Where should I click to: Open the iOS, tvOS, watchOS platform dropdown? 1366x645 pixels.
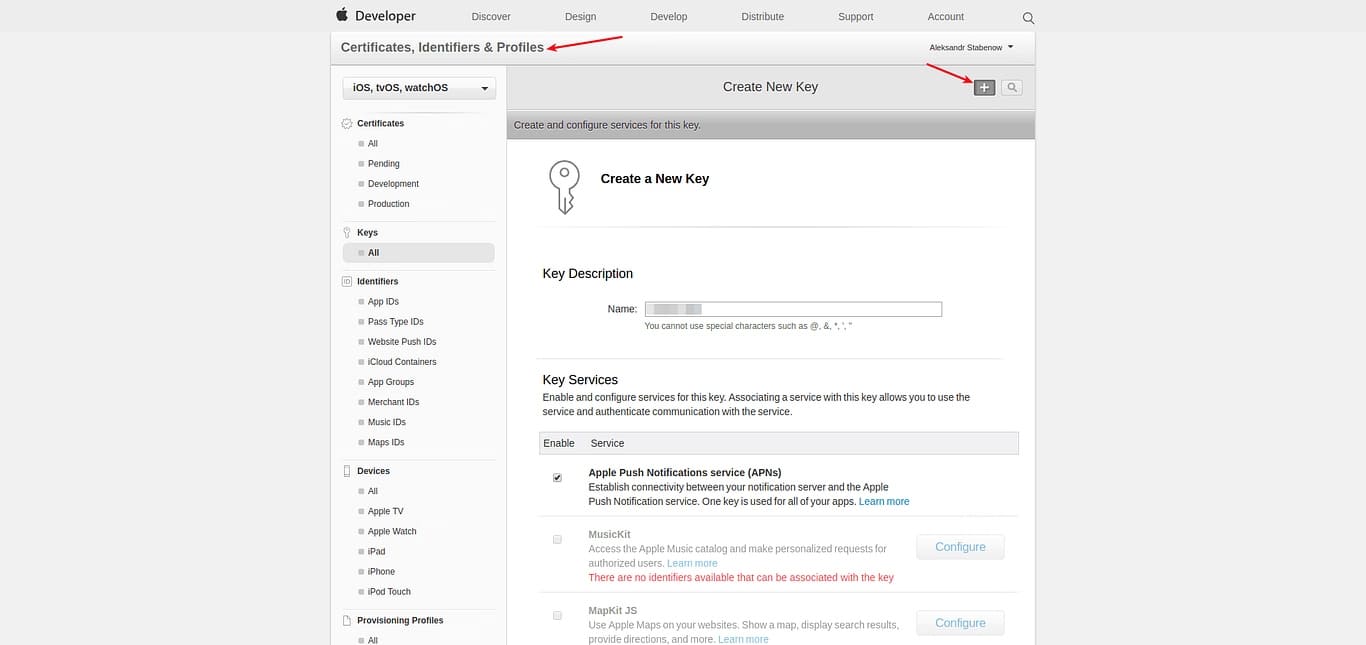(418, 87)
